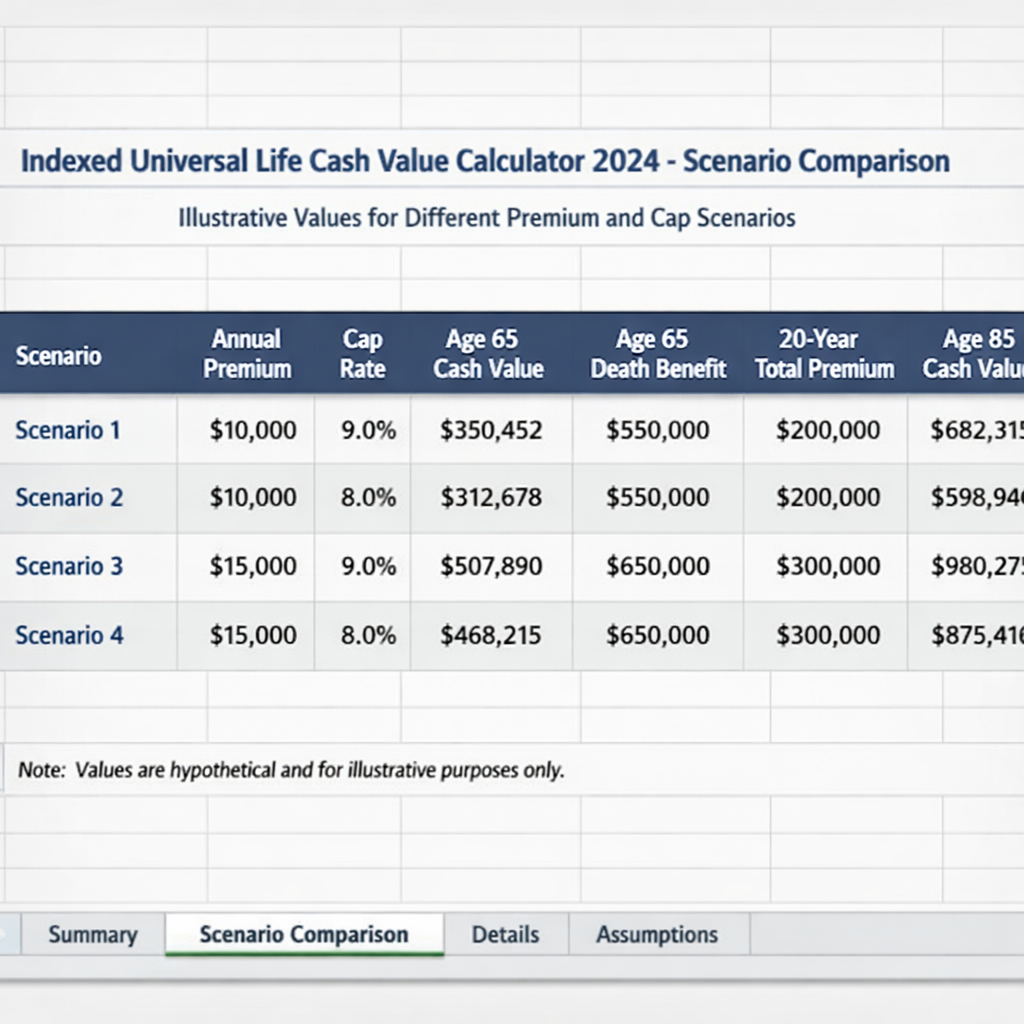
Task: Select the Scenario Comparison sheet tab
Action: pyautogui.click(x=304, y=935)
